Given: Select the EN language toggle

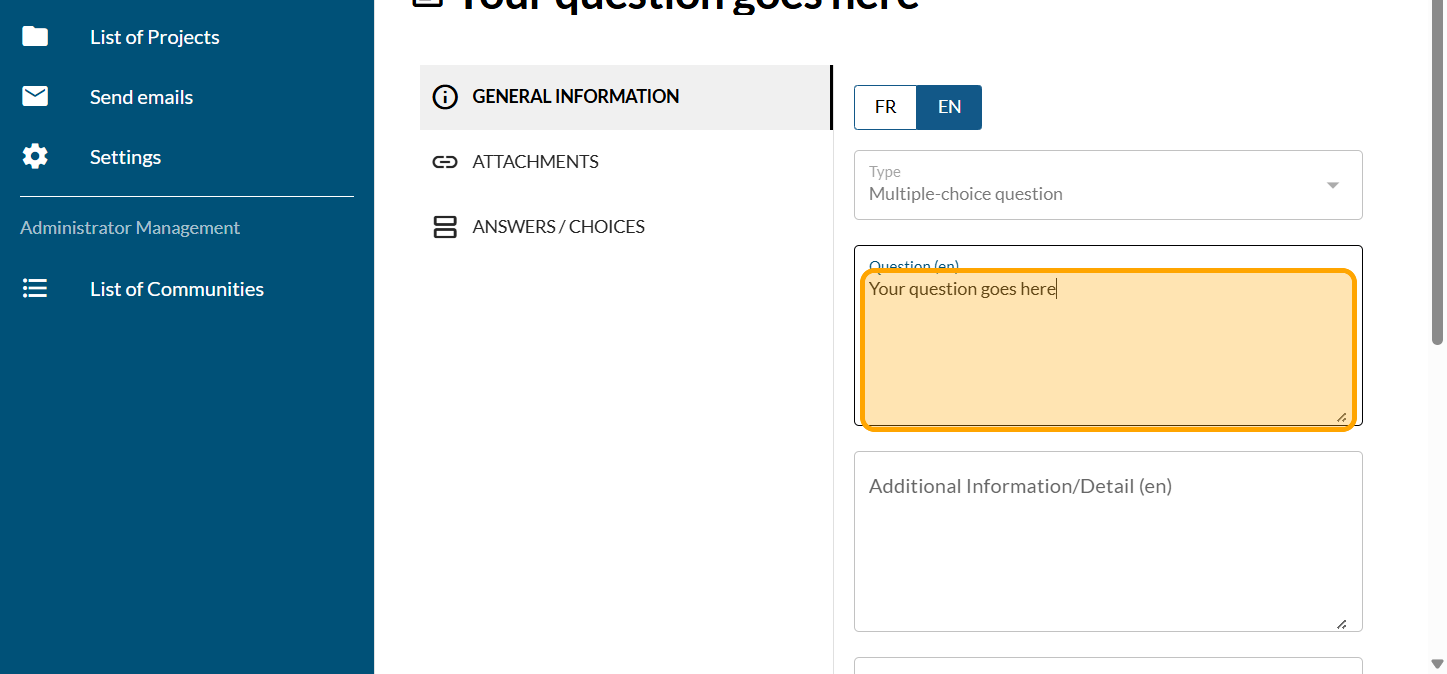Looking at the screenshot, I should pyautogui.click(x=949, y=107).
